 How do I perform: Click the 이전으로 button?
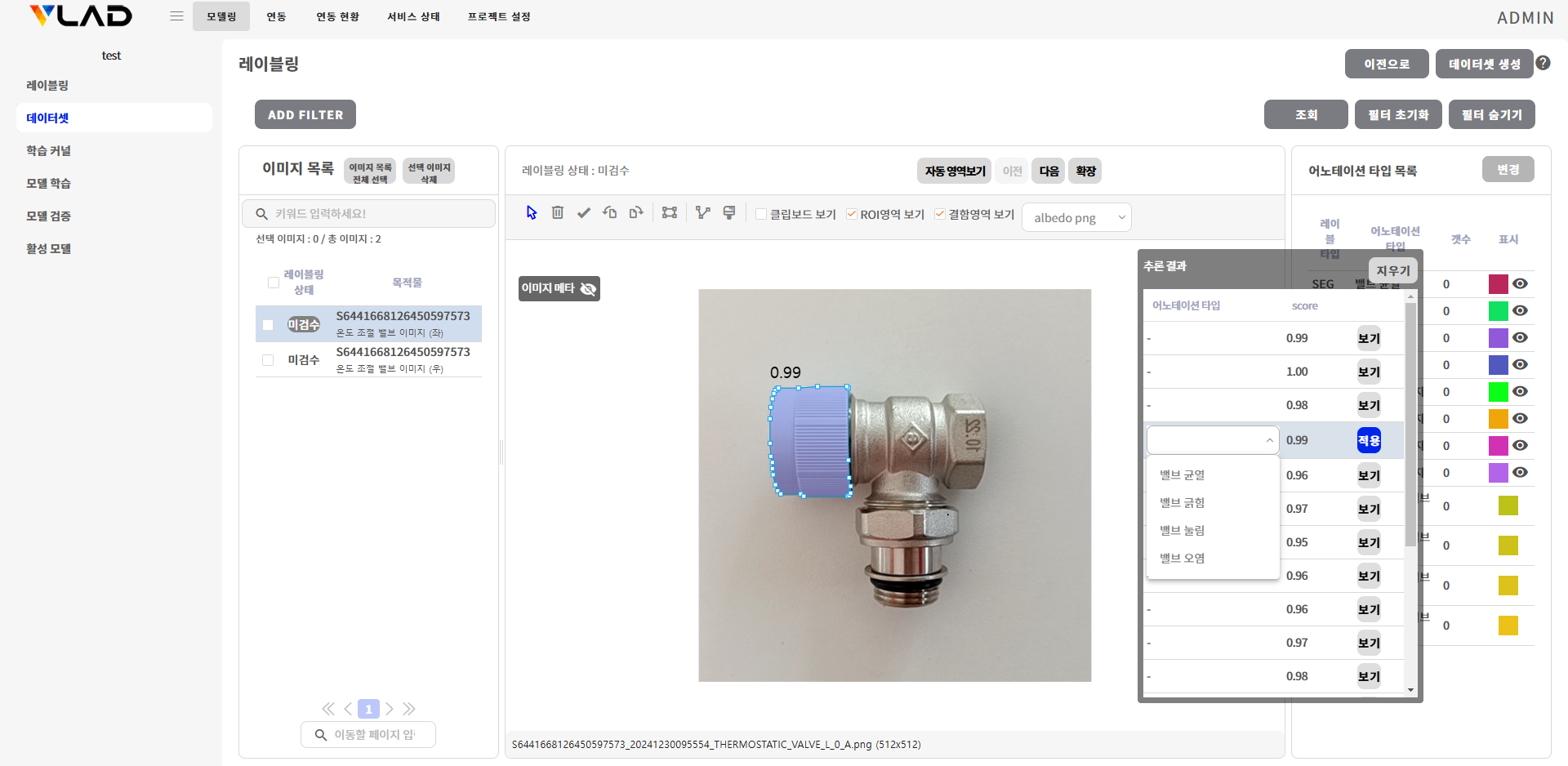click(1387, 64)
